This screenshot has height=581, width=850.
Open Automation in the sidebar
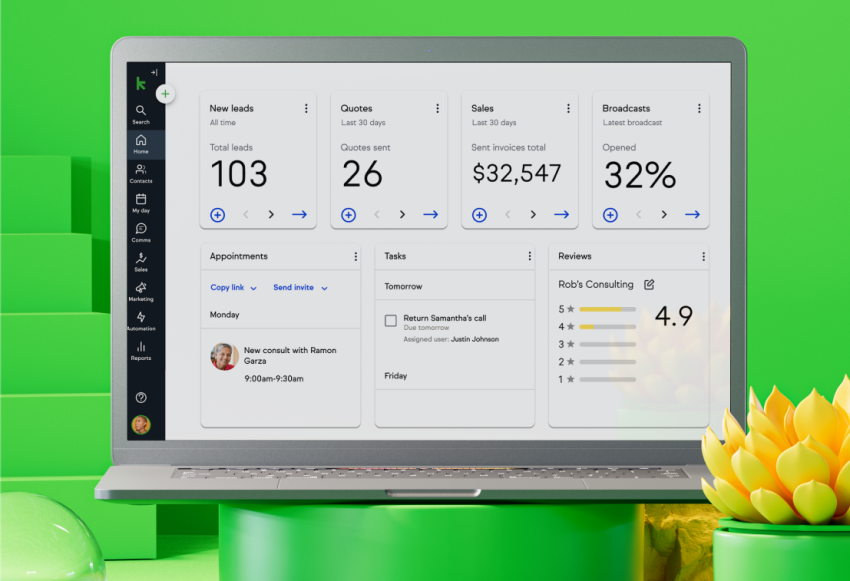[x=141, y=321]
